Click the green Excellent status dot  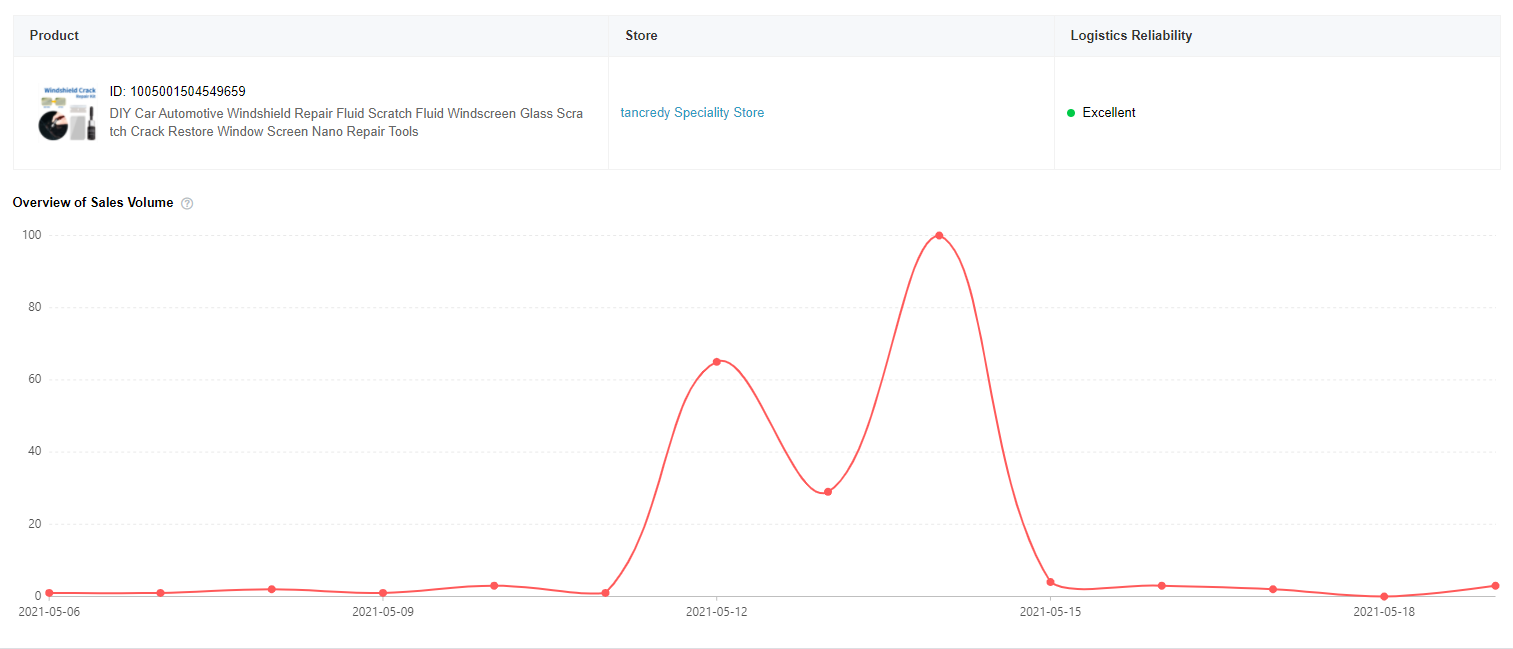pos(1071,113)
